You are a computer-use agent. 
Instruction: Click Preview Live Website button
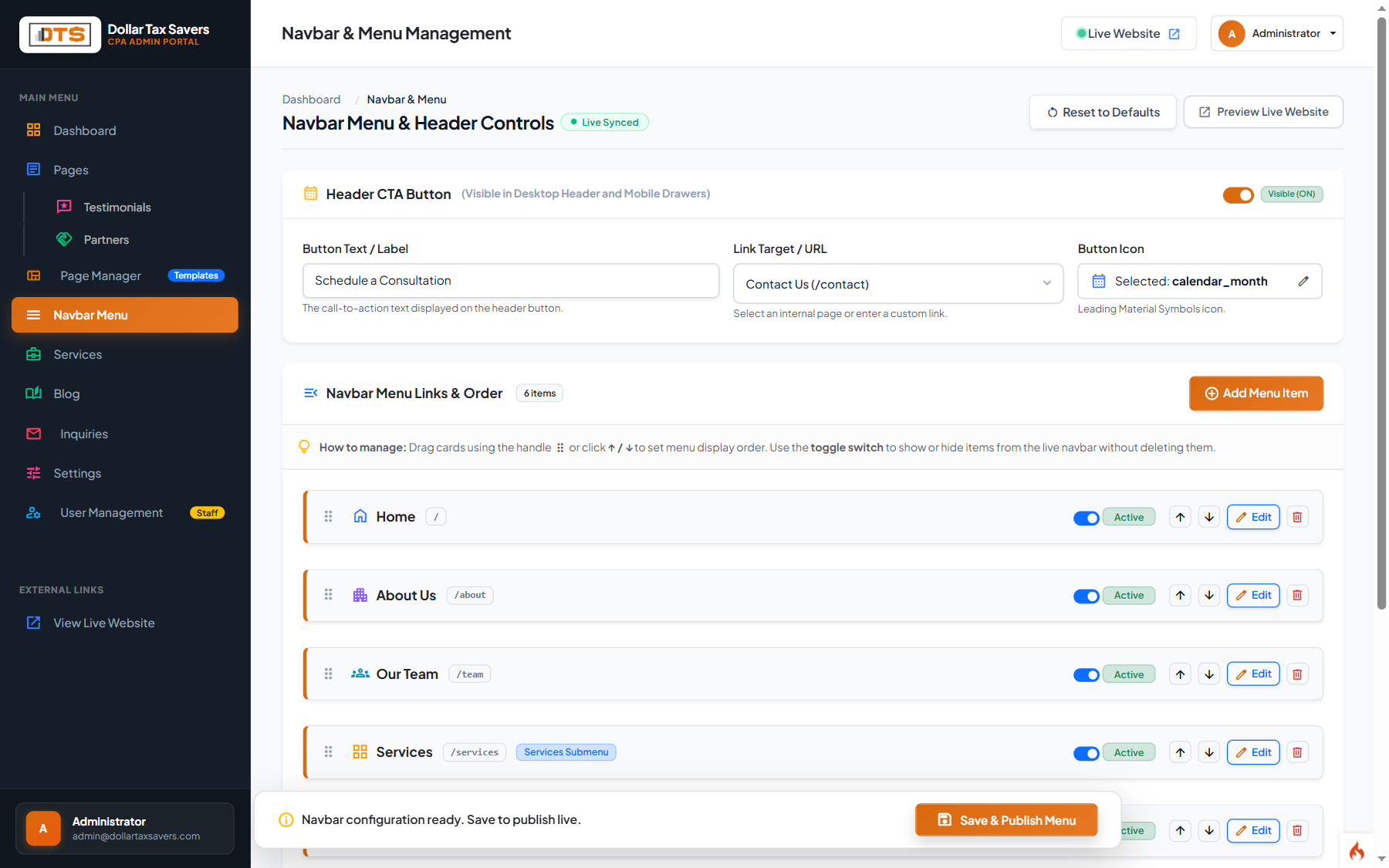click(x=1263, y=112)
